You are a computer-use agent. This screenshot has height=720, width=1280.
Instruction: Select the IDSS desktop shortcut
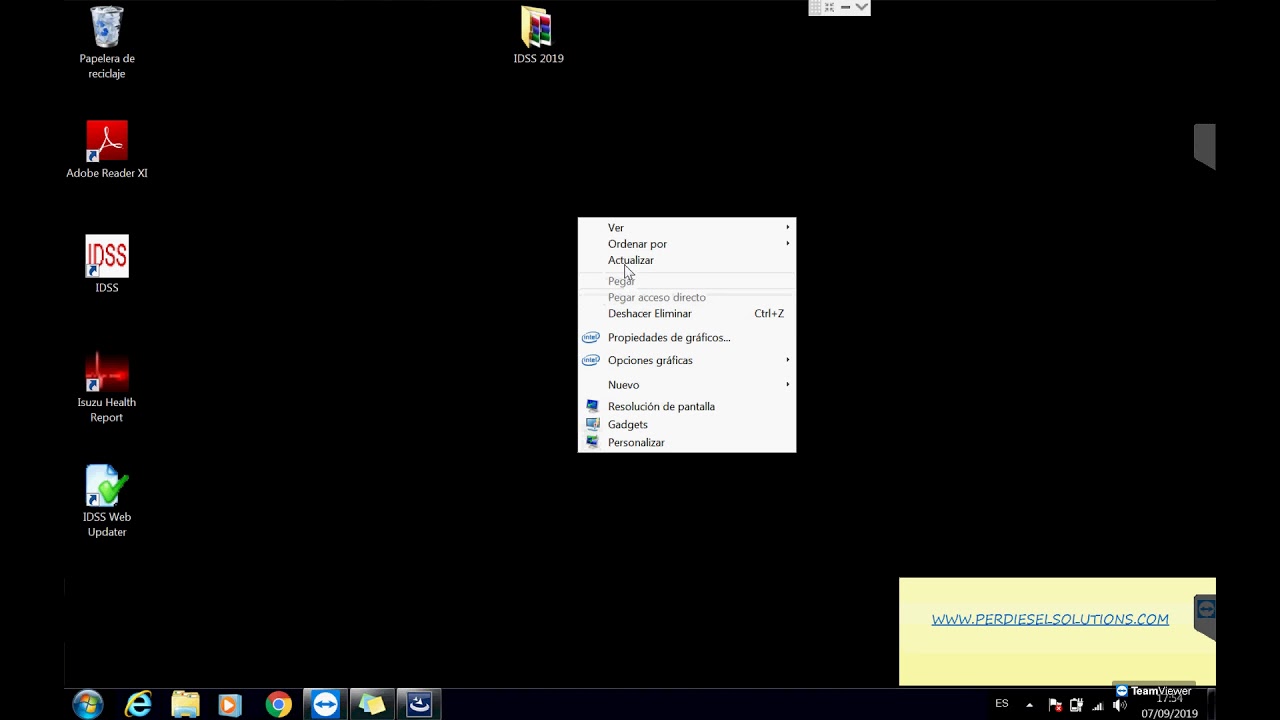click(107, 264)
